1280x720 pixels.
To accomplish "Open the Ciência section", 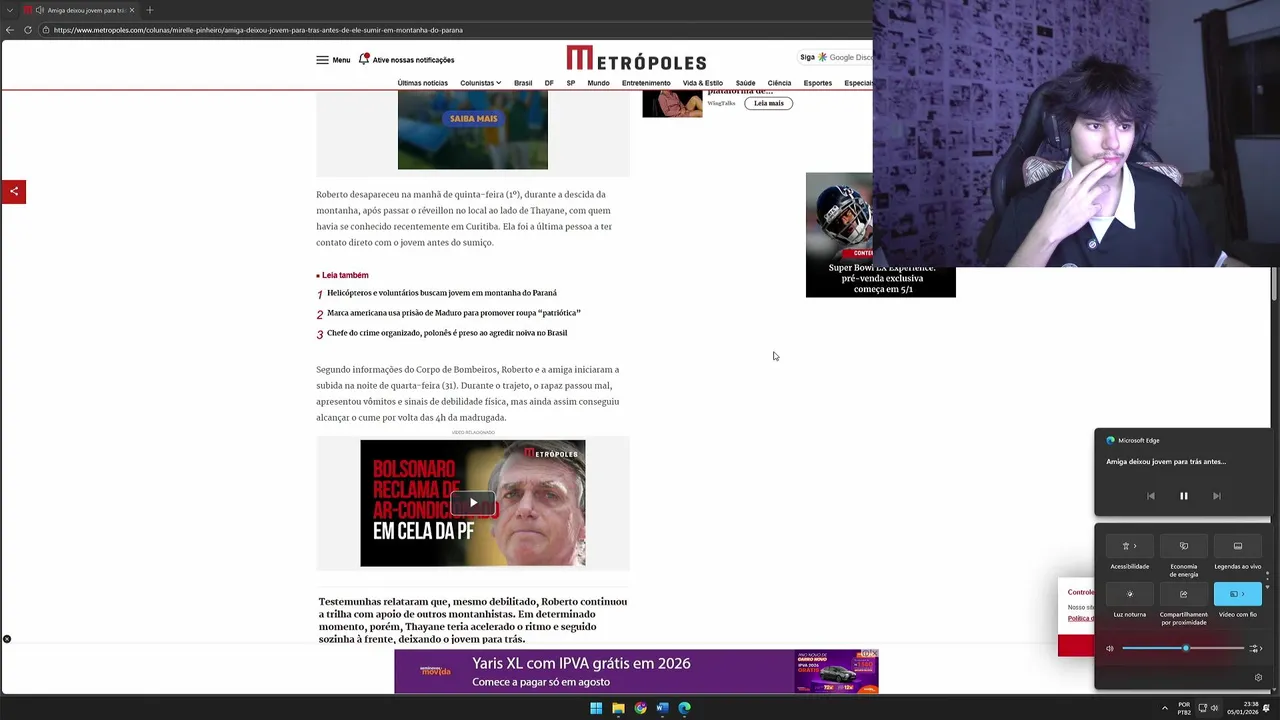I will click(779, 83).
